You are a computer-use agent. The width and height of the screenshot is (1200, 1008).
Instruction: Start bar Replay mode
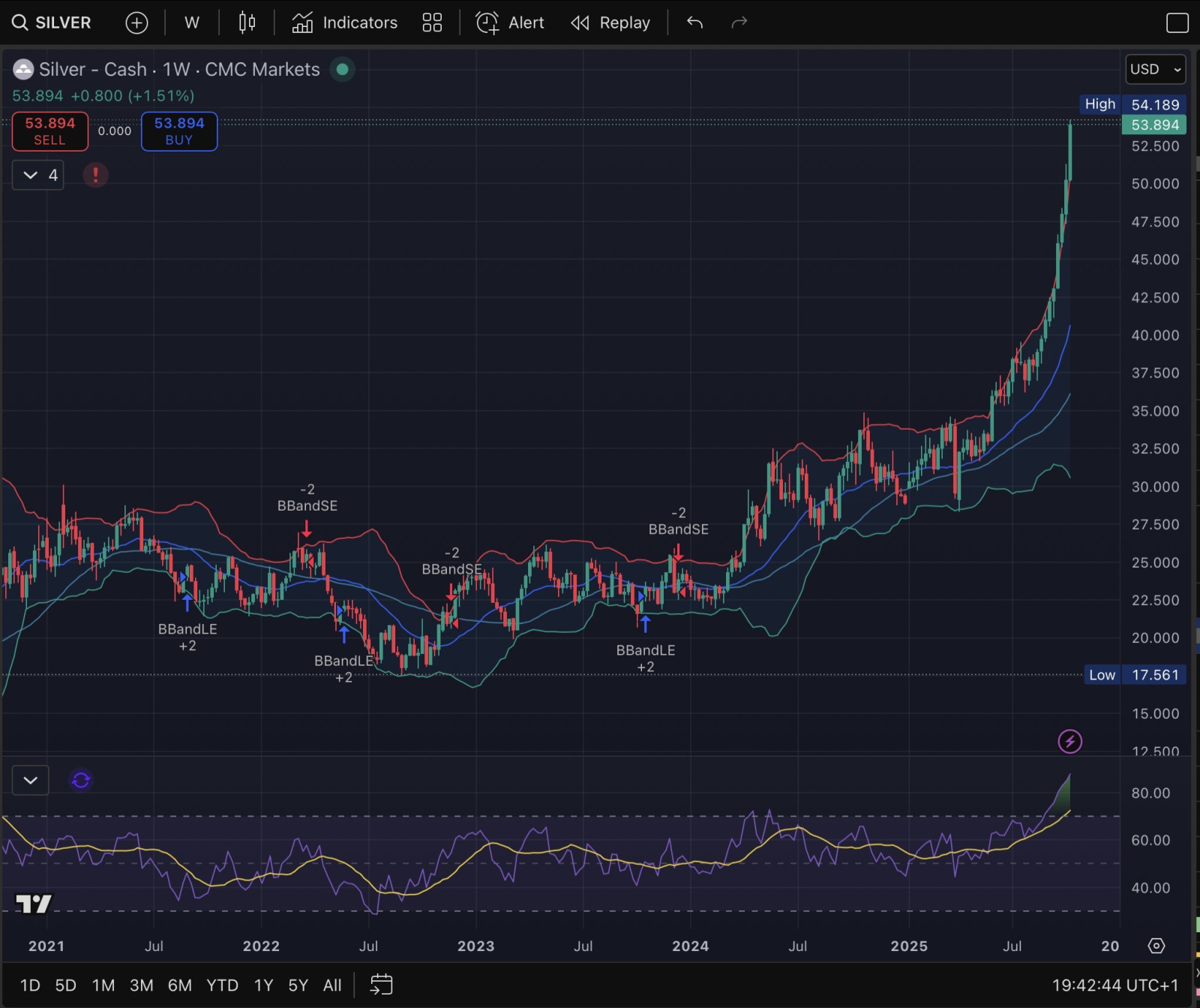click(x=610, y=22)
